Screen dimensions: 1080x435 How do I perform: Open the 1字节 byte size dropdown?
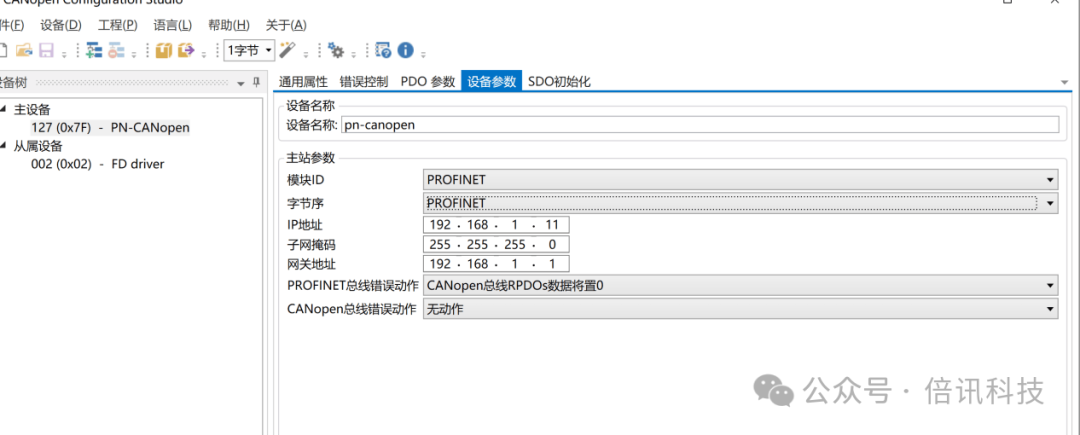point(249,50)
